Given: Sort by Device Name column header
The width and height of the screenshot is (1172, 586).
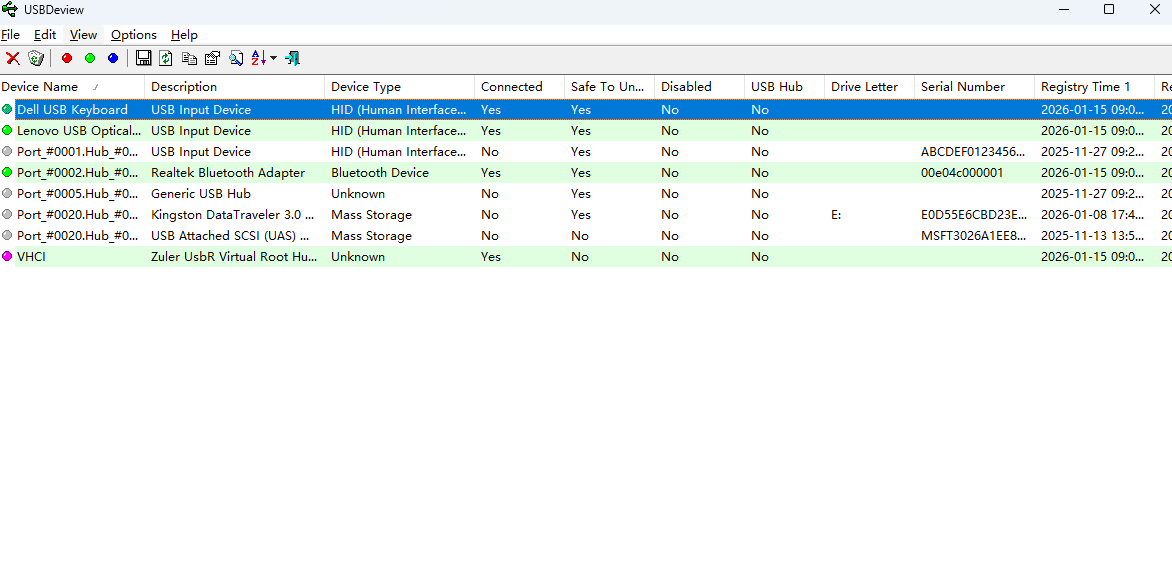Looking at the screenshot, I should click(x=40, y=87).
